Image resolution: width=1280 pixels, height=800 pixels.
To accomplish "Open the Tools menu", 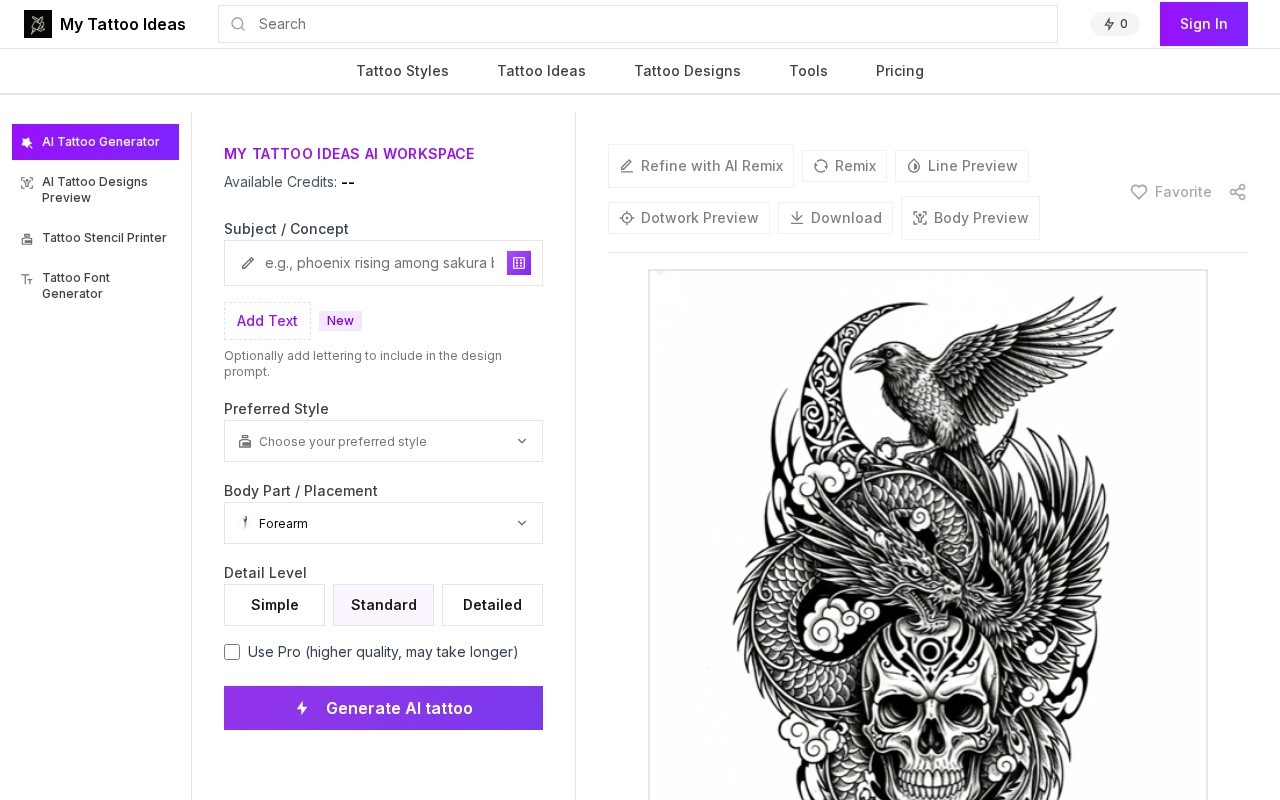I will (808, 71).
